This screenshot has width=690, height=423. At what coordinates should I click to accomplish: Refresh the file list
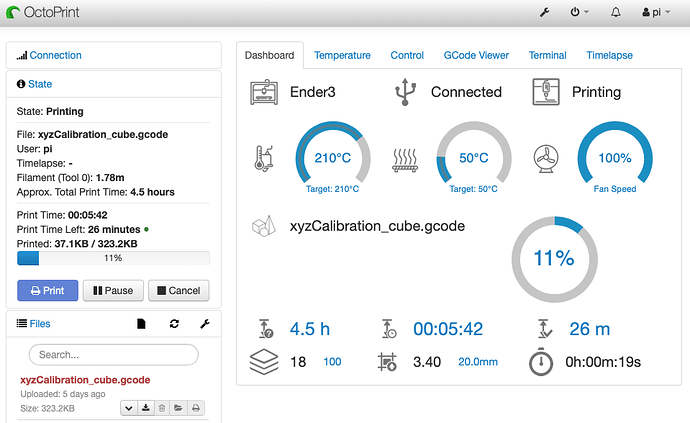(x=174, y=324)
